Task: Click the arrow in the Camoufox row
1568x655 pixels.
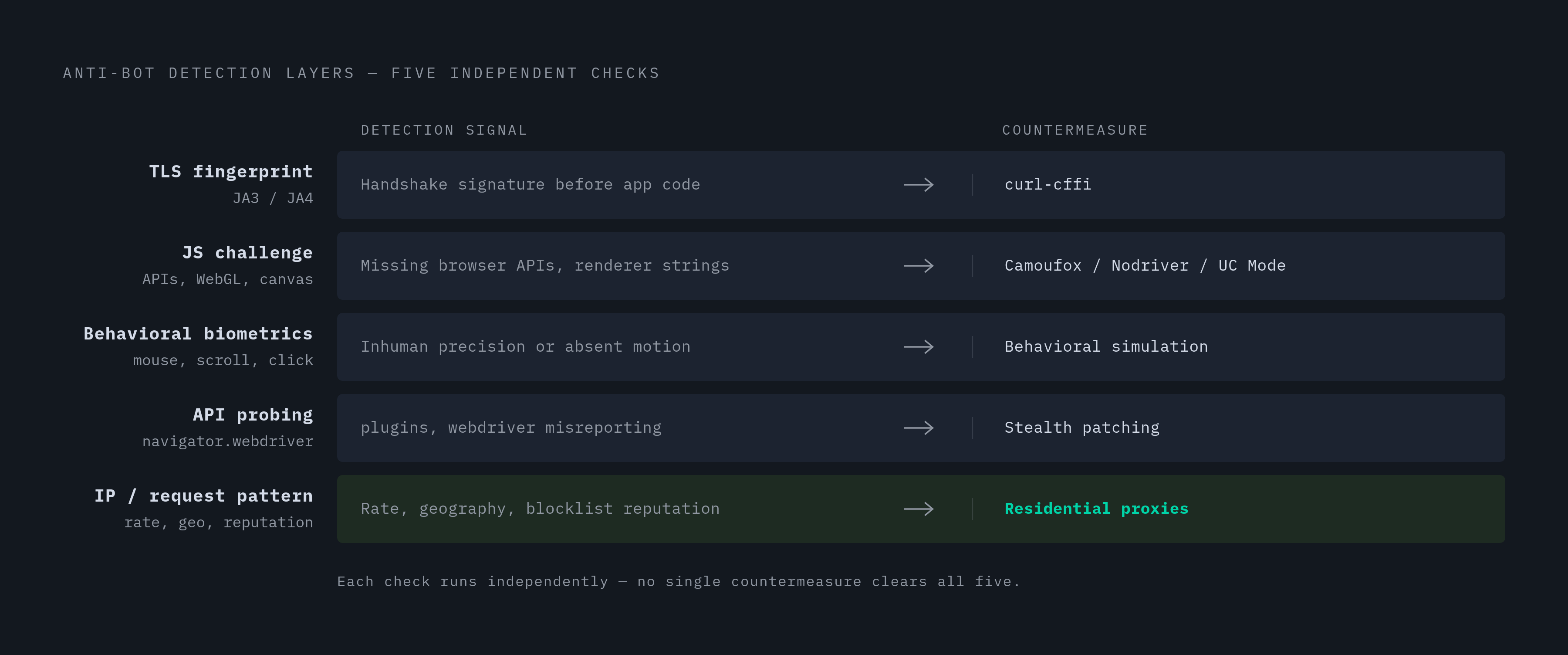Action: (919, 266)
